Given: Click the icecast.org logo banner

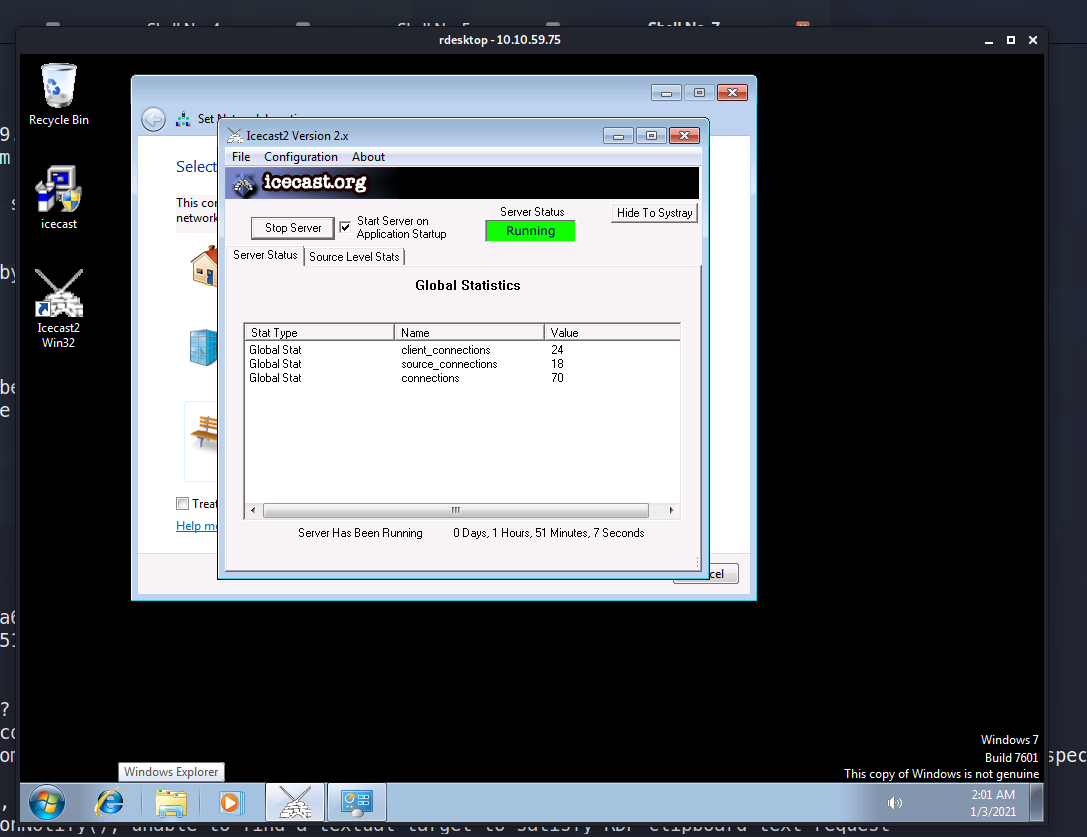Looking at the screenshot, I should click(x=462, y=183).
